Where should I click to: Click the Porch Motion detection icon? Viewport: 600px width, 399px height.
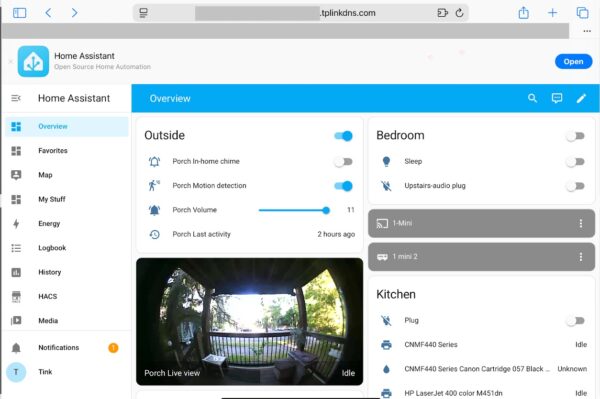[x=154, y=186]
